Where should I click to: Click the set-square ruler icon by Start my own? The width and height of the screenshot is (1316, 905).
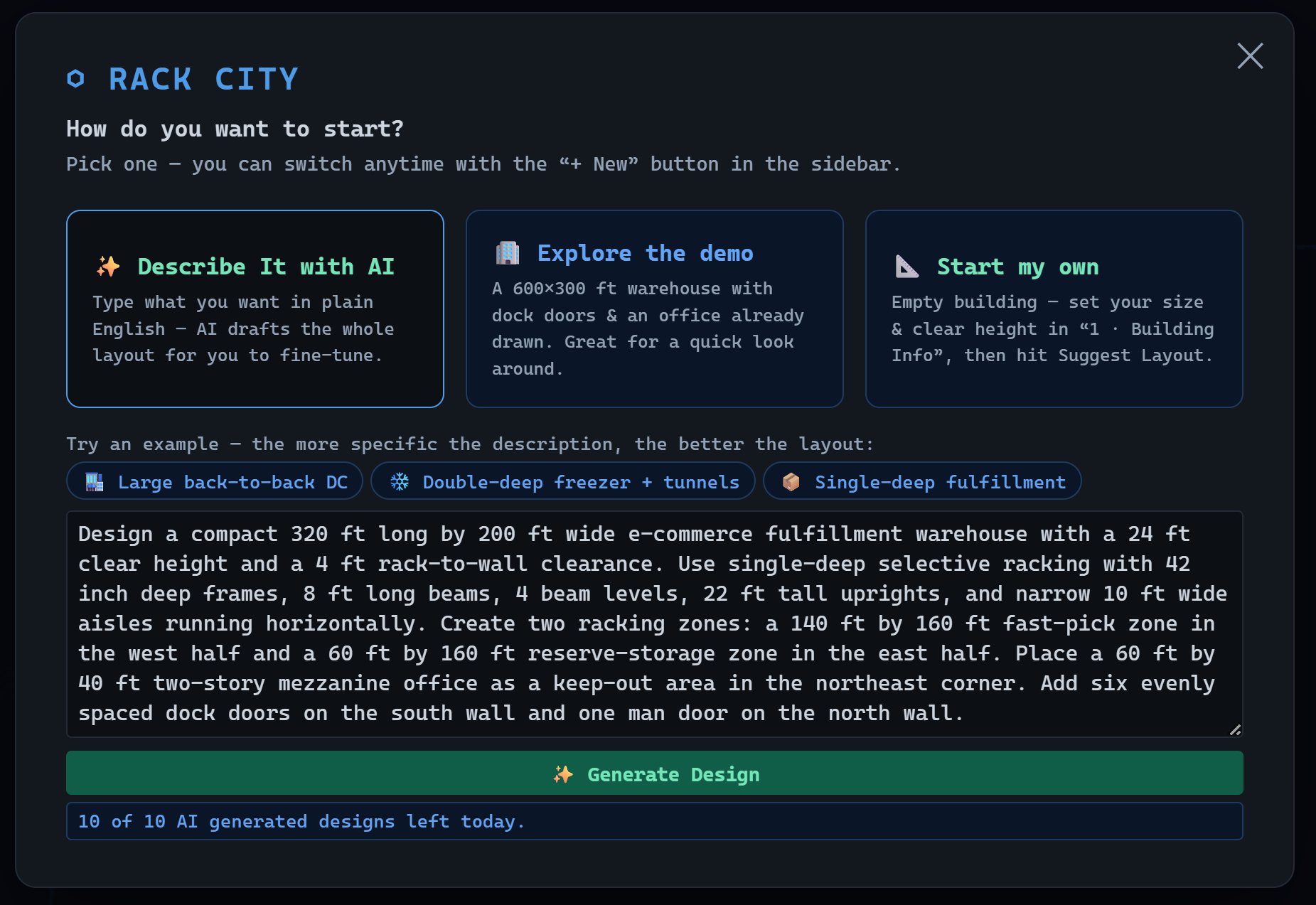click(906, 267)
